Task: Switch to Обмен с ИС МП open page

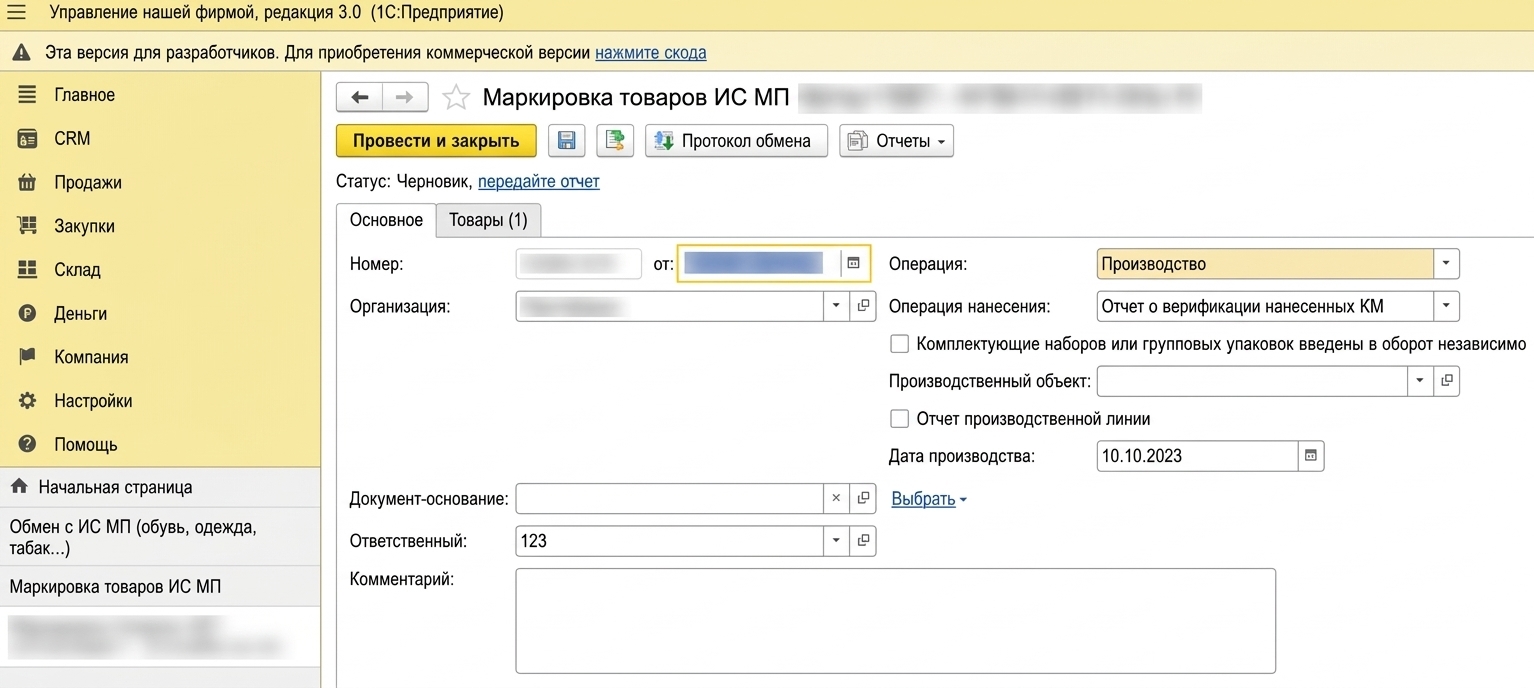Action: pyautogui.click(x=160, y=537)
